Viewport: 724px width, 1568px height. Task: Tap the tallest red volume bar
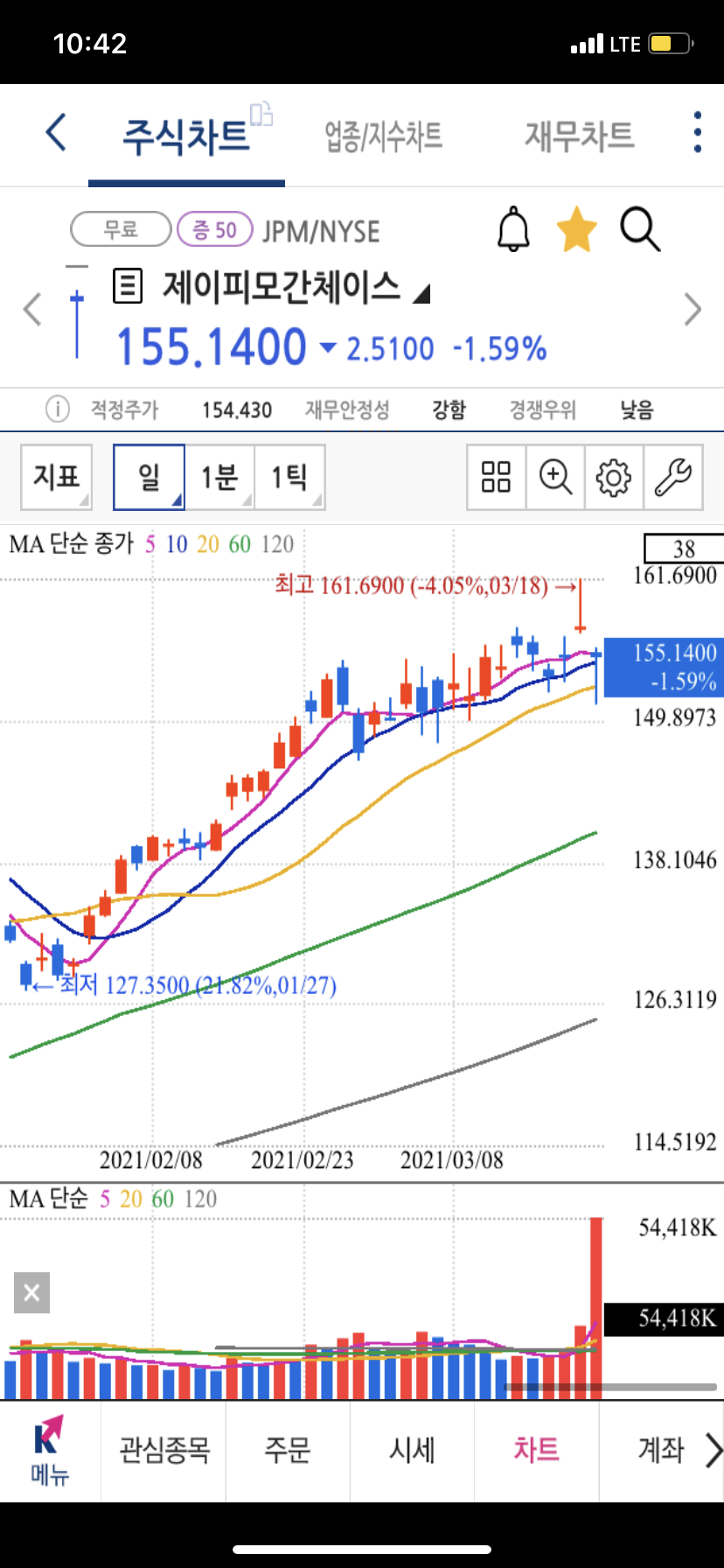click(596, 1308)
